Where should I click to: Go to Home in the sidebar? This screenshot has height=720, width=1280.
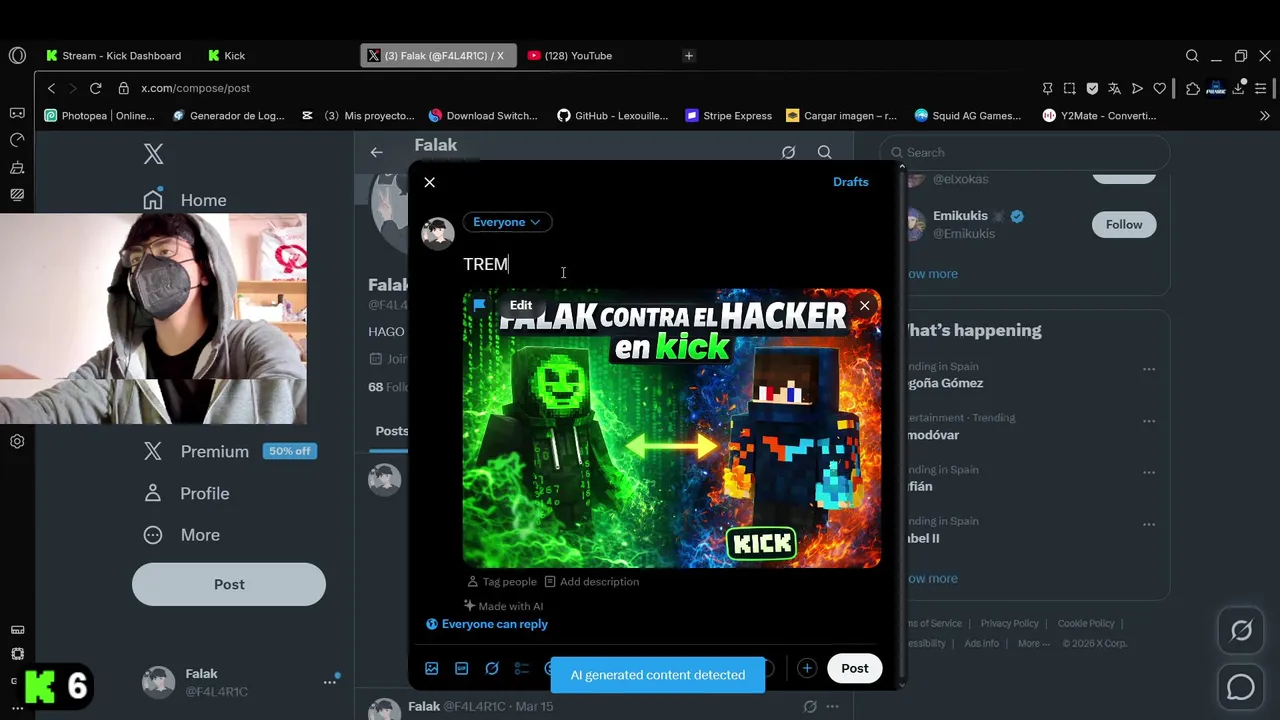click(184, 200)
